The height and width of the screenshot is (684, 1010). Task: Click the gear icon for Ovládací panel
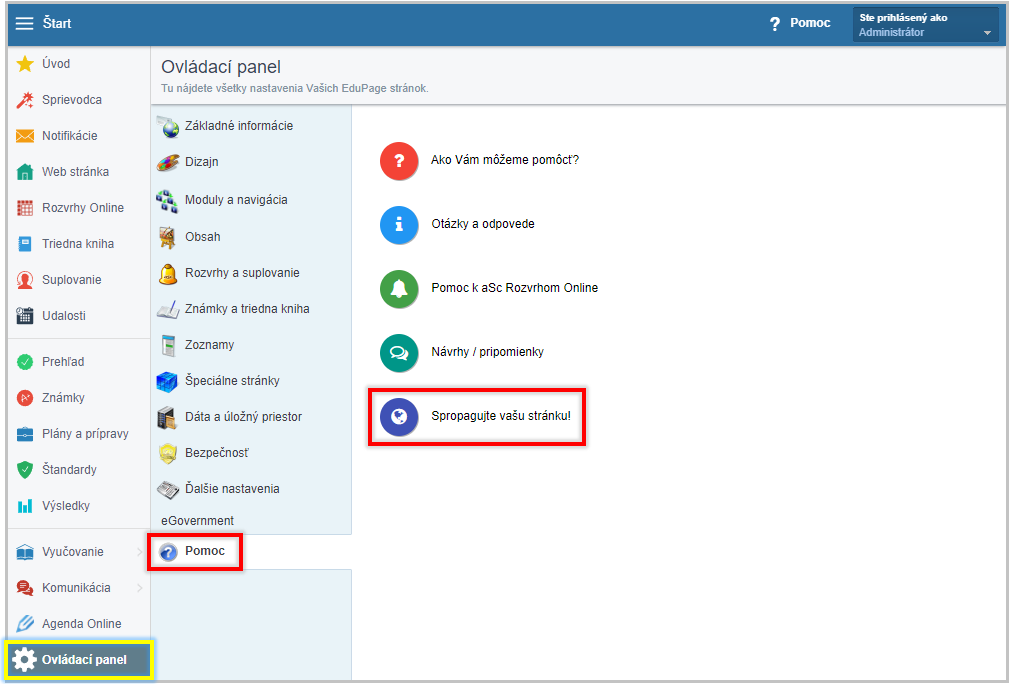coord(25,660)
